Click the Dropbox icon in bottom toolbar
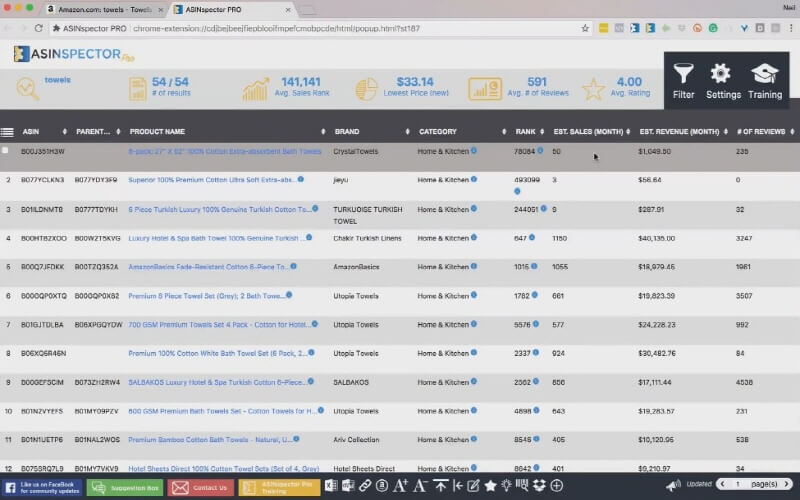 coord(539,485)
